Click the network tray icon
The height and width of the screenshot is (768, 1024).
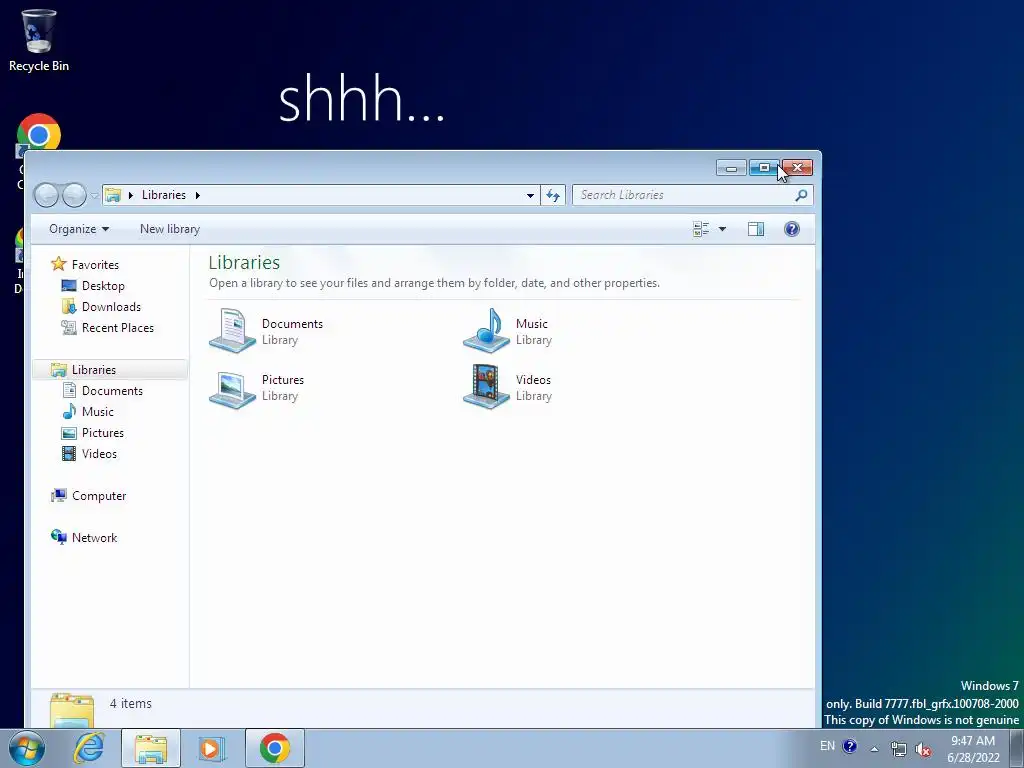click(x=899, y=749)
